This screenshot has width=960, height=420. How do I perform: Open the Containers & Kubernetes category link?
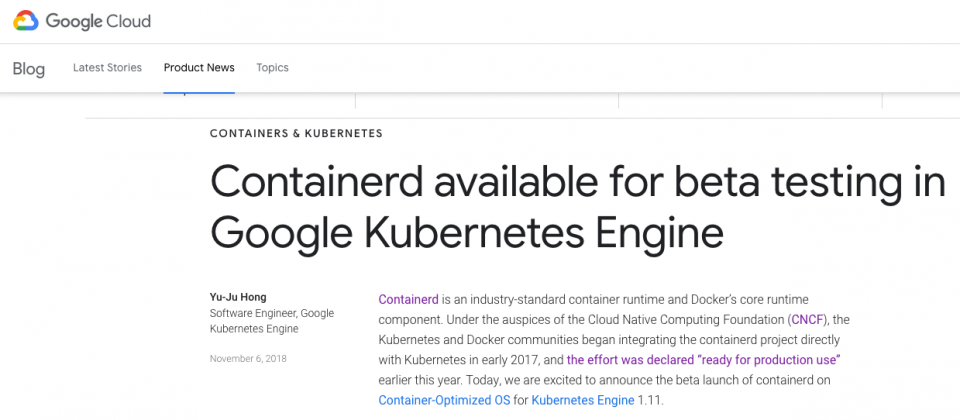tap(296, 133)
